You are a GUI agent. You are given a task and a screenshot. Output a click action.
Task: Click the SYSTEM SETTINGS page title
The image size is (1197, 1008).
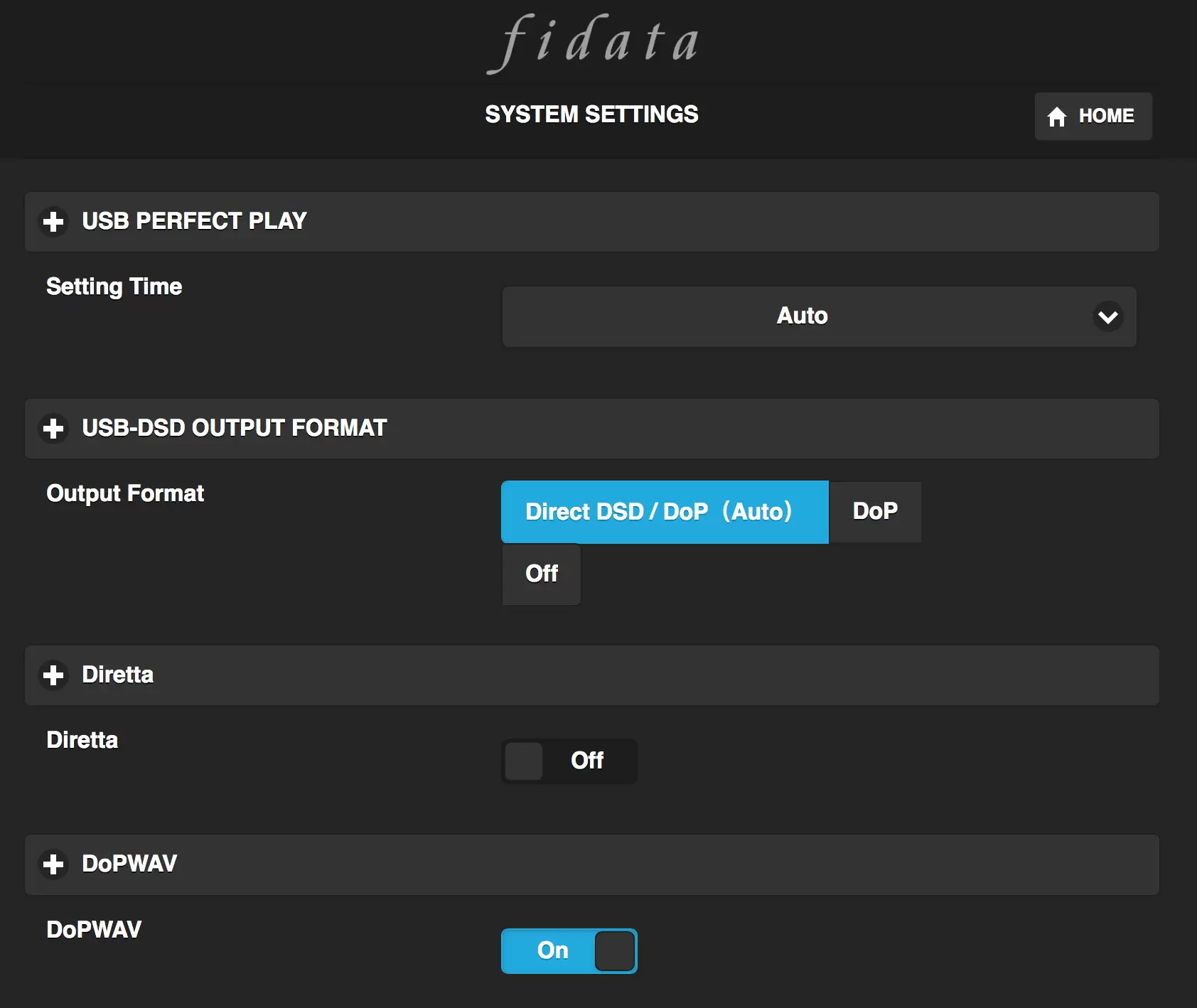pyautogui.click(x=591, y=114)
